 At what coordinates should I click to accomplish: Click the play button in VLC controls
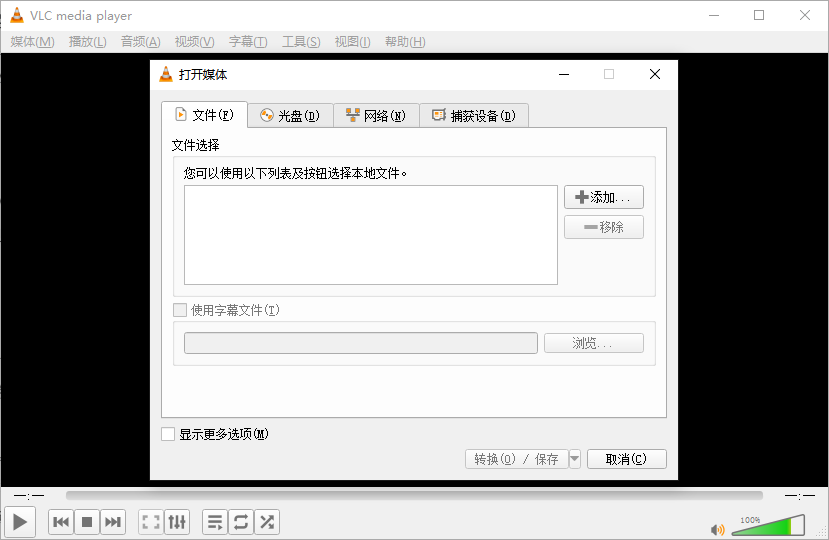point(20,522)
